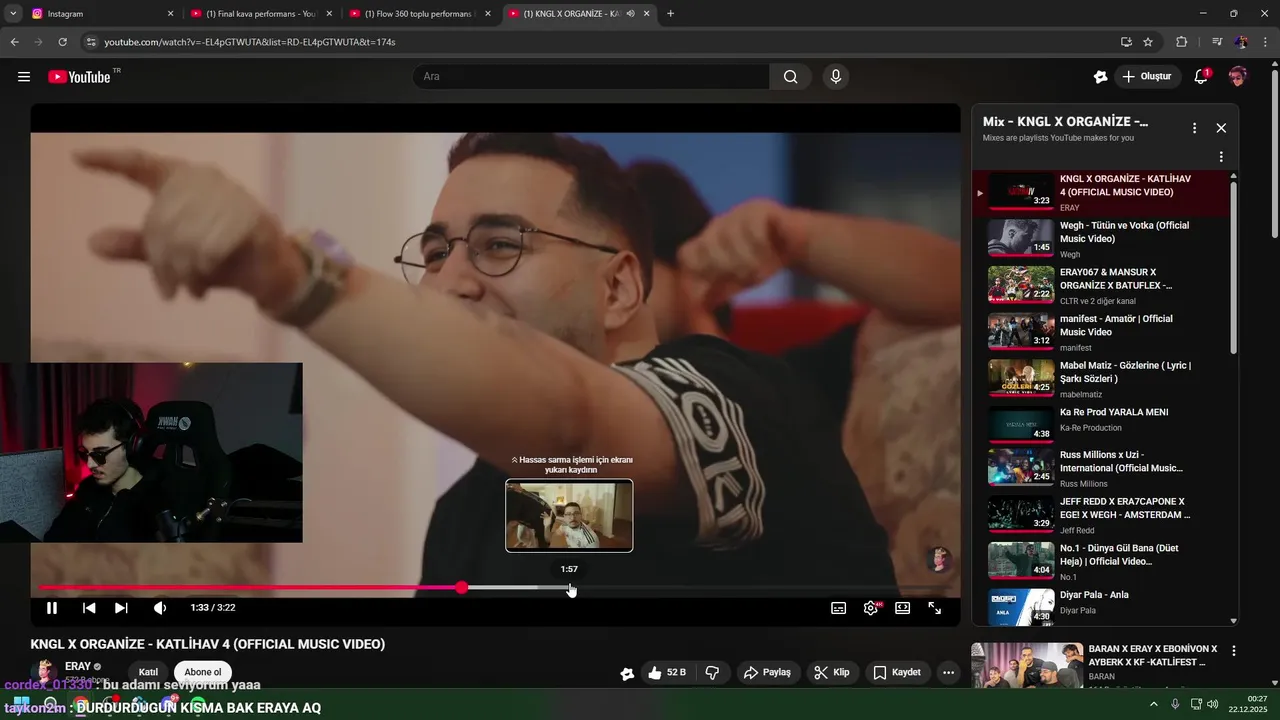Play Wegh - Tütün ve Votka

(1100, 239)
